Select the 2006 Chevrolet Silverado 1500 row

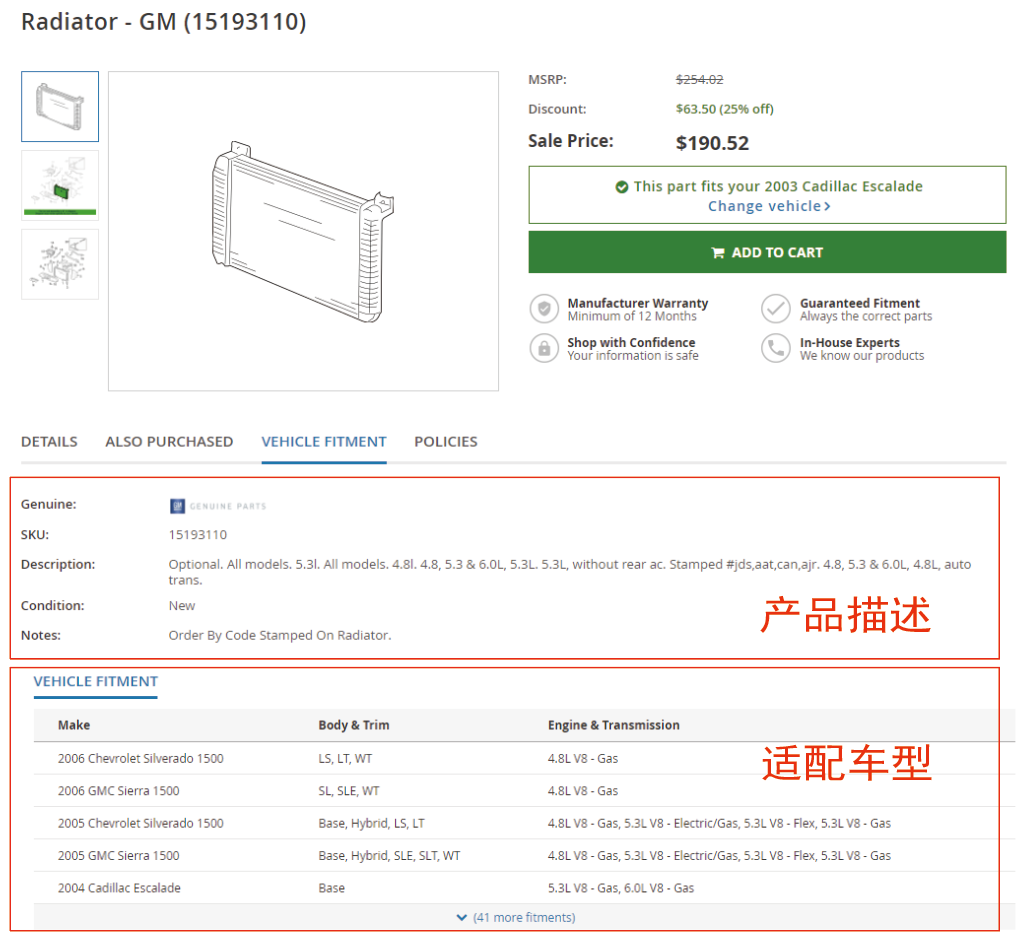pos(524,758)
